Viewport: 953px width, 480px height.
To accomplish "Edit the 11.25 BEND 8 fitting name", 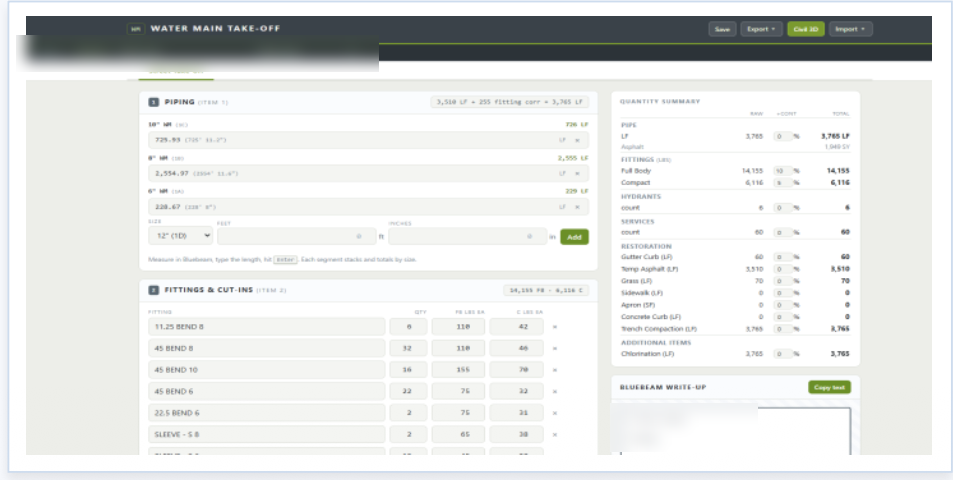I will pyautogui.click(x=267, y=327).
